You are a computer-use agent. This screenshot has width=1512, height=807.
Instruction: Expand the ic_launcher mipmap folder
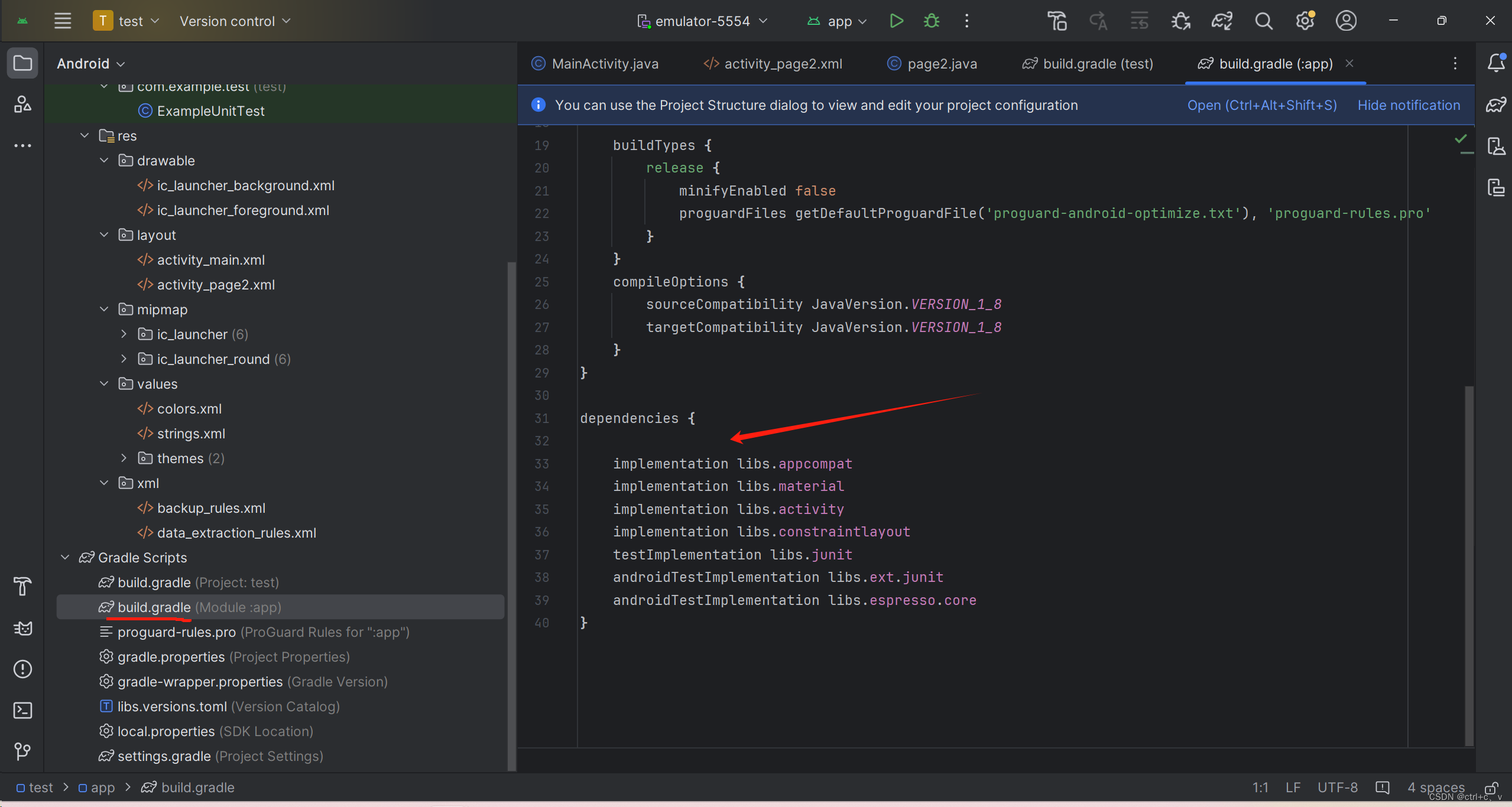(124, 334)
